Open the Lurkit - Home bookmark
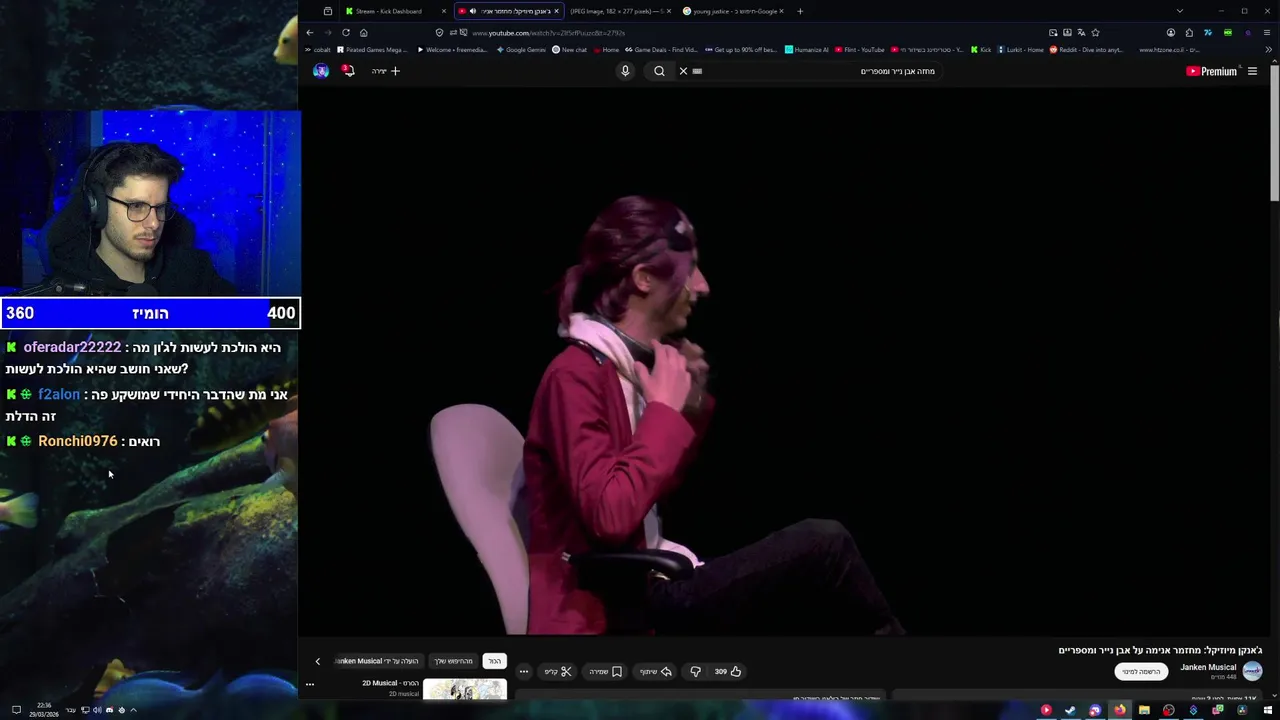The height and width of the screenshot is (720, 1280). (x=1021, y=50)
